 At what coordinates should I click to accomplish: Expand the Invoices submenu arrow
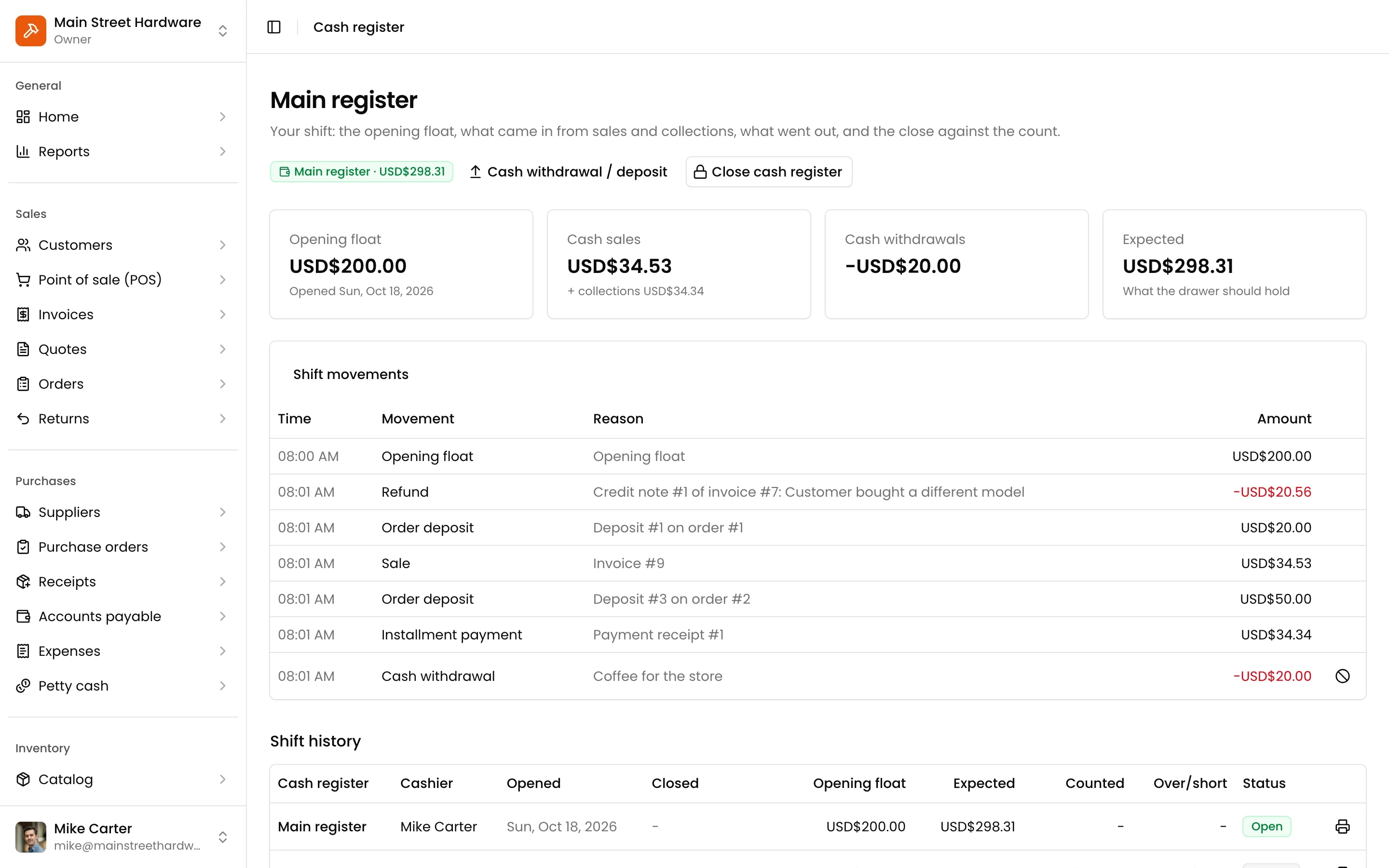click(x=223, y=314)
